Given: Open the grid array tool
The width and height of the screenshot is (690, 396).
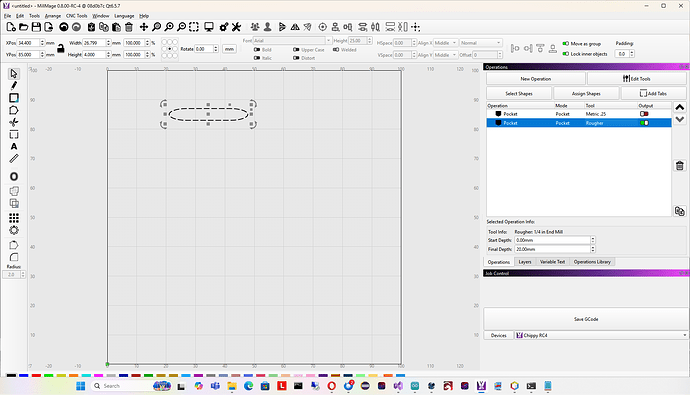Looking at the screenshot, I should point(14,218).
